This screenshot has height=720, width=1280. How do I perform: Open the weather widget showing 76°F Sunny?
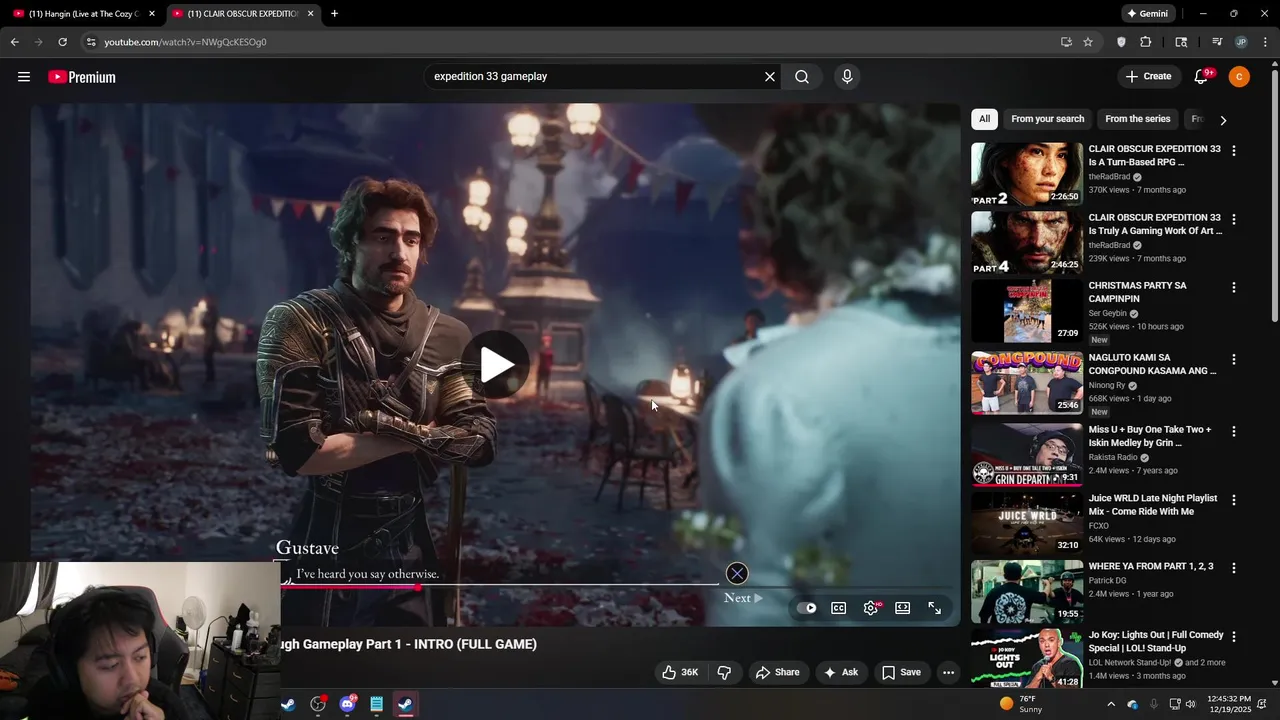(x=1021, y=704)
